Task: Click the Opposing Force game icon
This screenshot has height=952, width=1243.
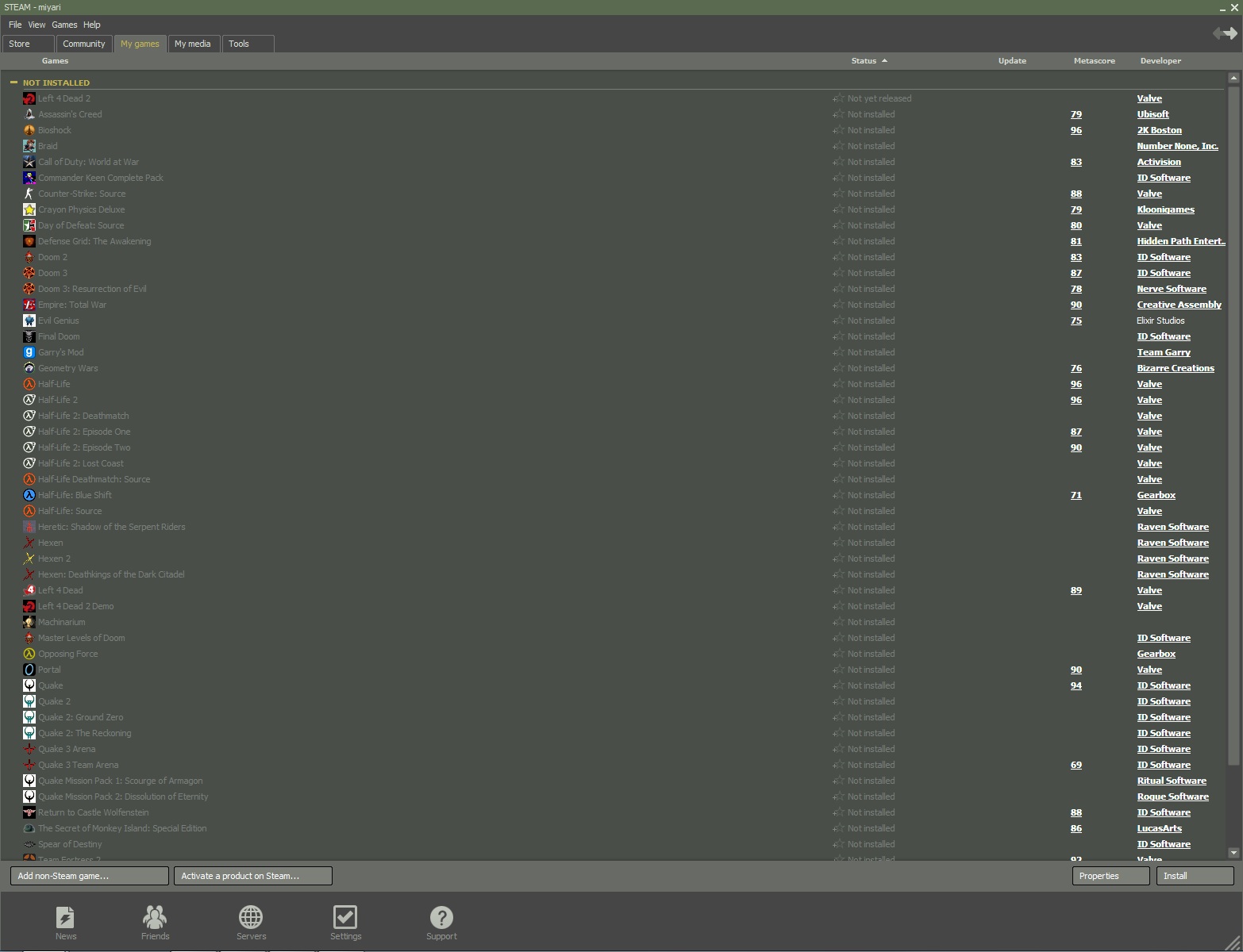Action: (29, 654)
